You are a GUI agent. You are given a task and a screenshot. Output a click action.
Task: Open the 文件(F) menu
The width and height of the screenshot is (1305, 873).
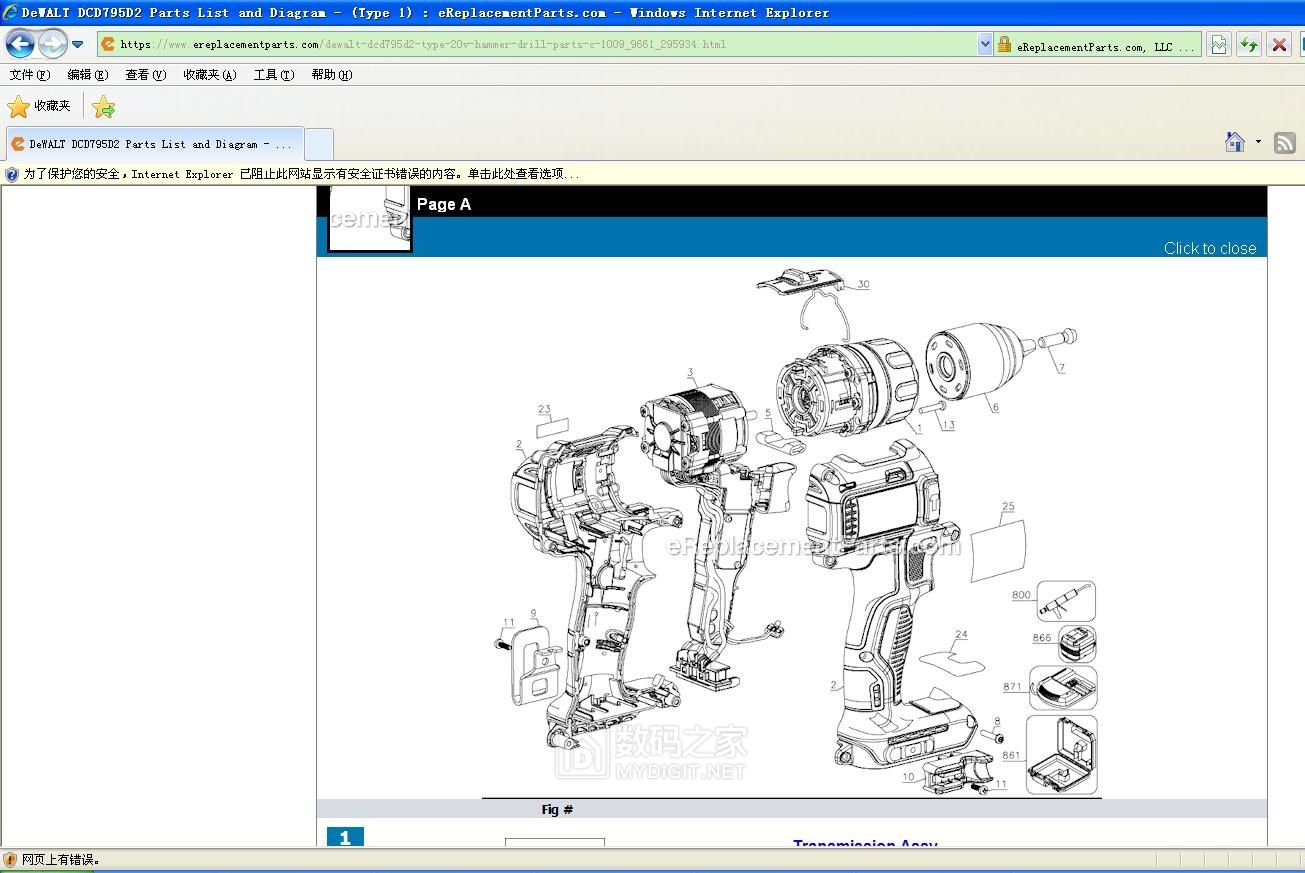(29, 75)
